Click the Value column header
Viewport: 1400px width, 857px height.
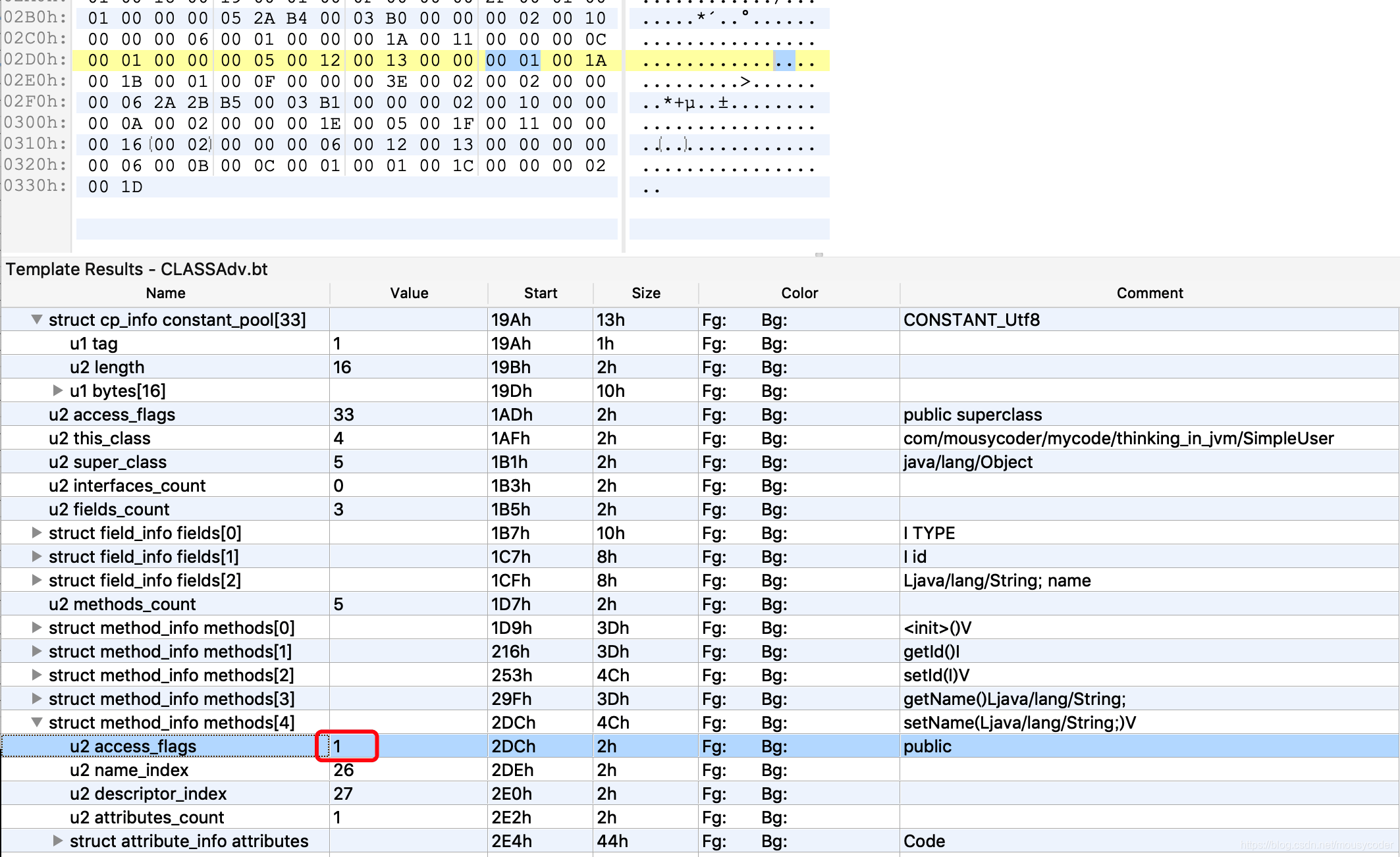pyautogui.click(x=409, y=294)
